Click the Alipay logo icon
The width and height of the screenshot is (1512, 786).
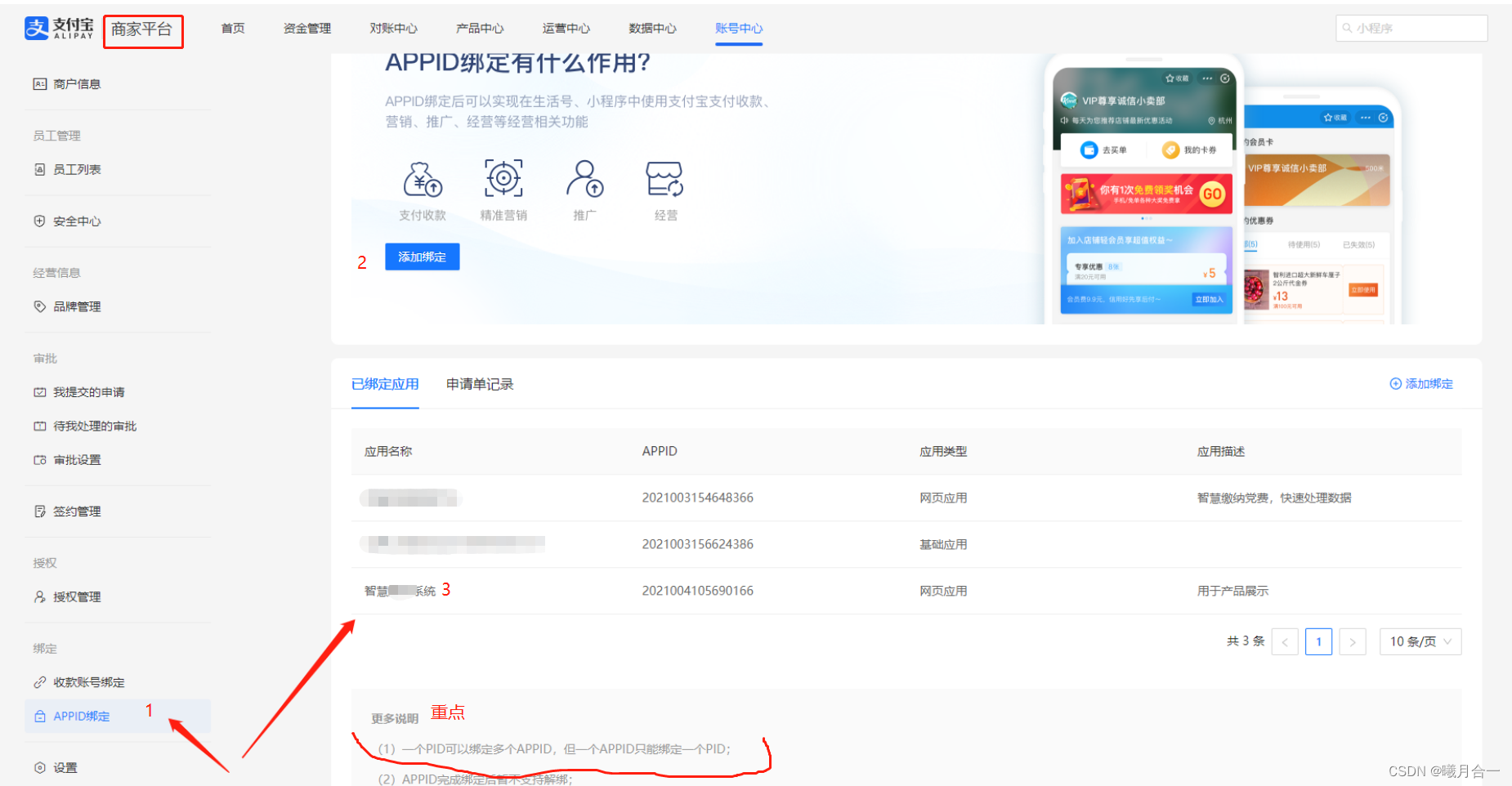pos(37,28)
